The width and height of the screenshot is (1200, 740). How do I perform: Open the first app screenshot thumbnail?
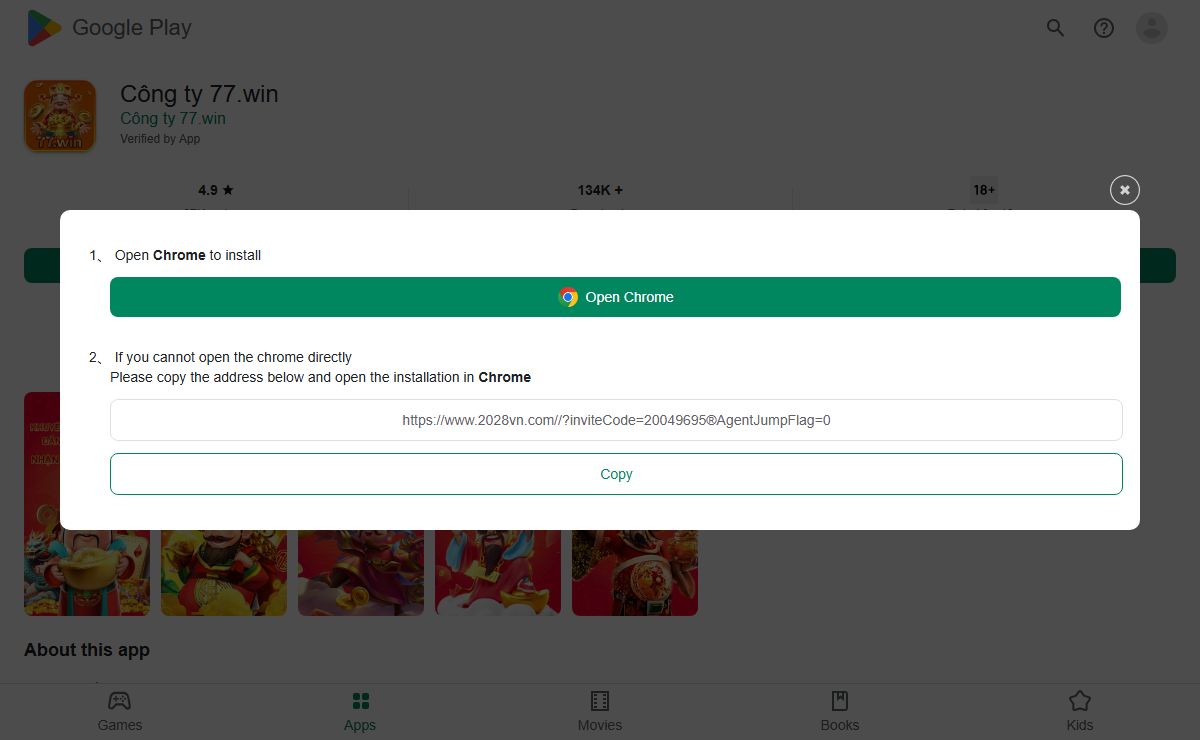pyautogui.click(x=87, y=573)
